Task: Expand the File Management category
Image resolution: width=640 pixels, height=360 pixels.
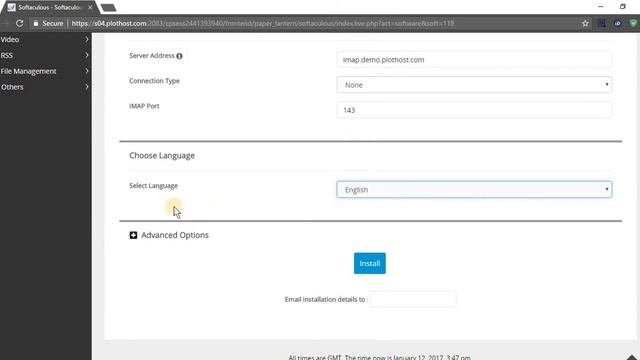Action: (x=45, y=71)
